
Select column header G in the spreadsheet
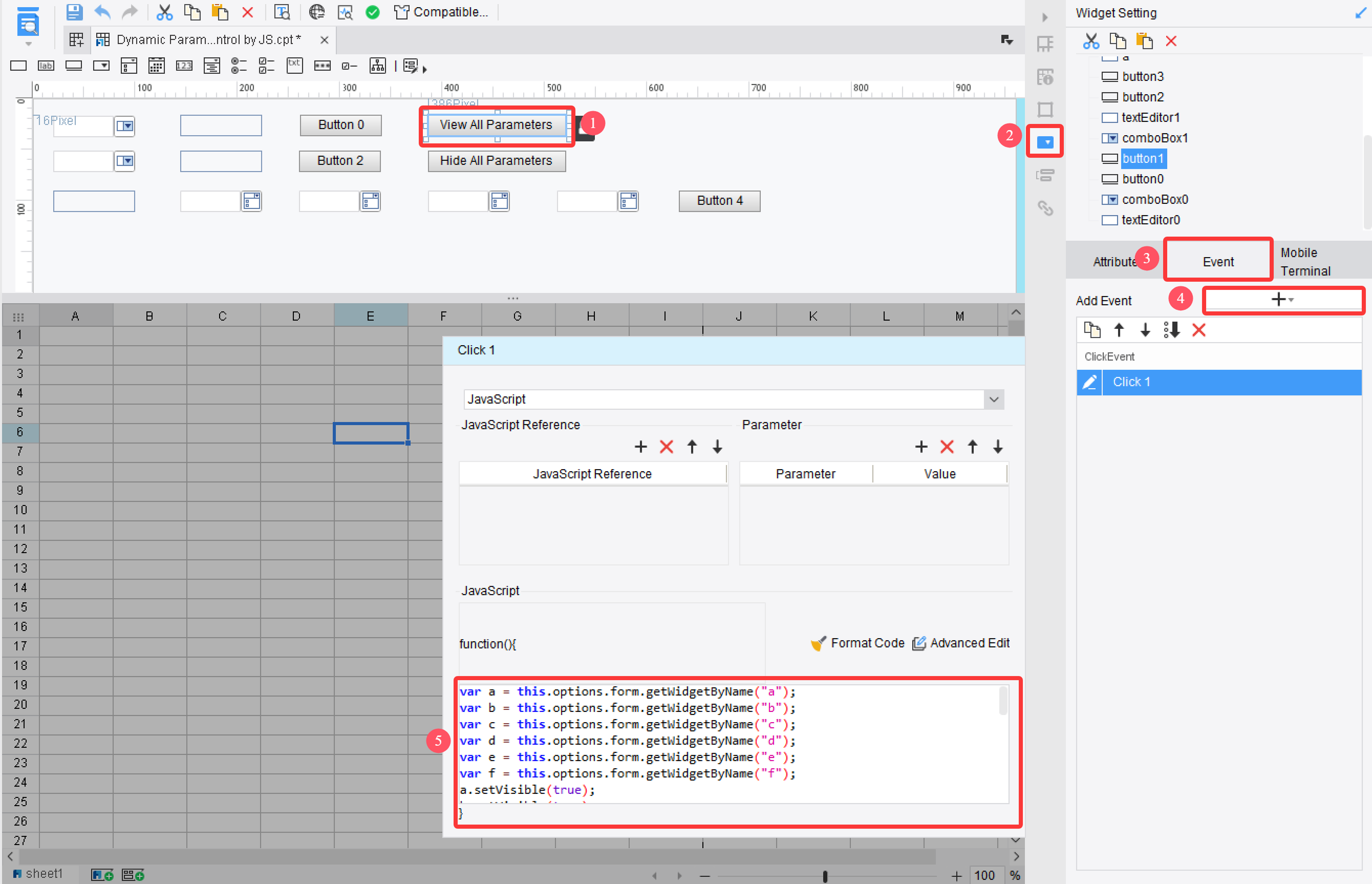point(517,317)
